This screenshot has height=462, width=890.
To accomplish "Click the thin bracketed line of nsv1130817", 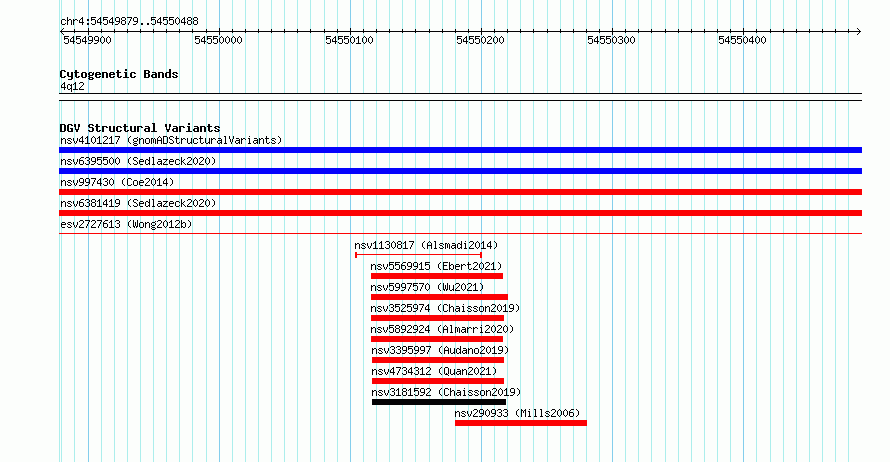I will [419, 255].
